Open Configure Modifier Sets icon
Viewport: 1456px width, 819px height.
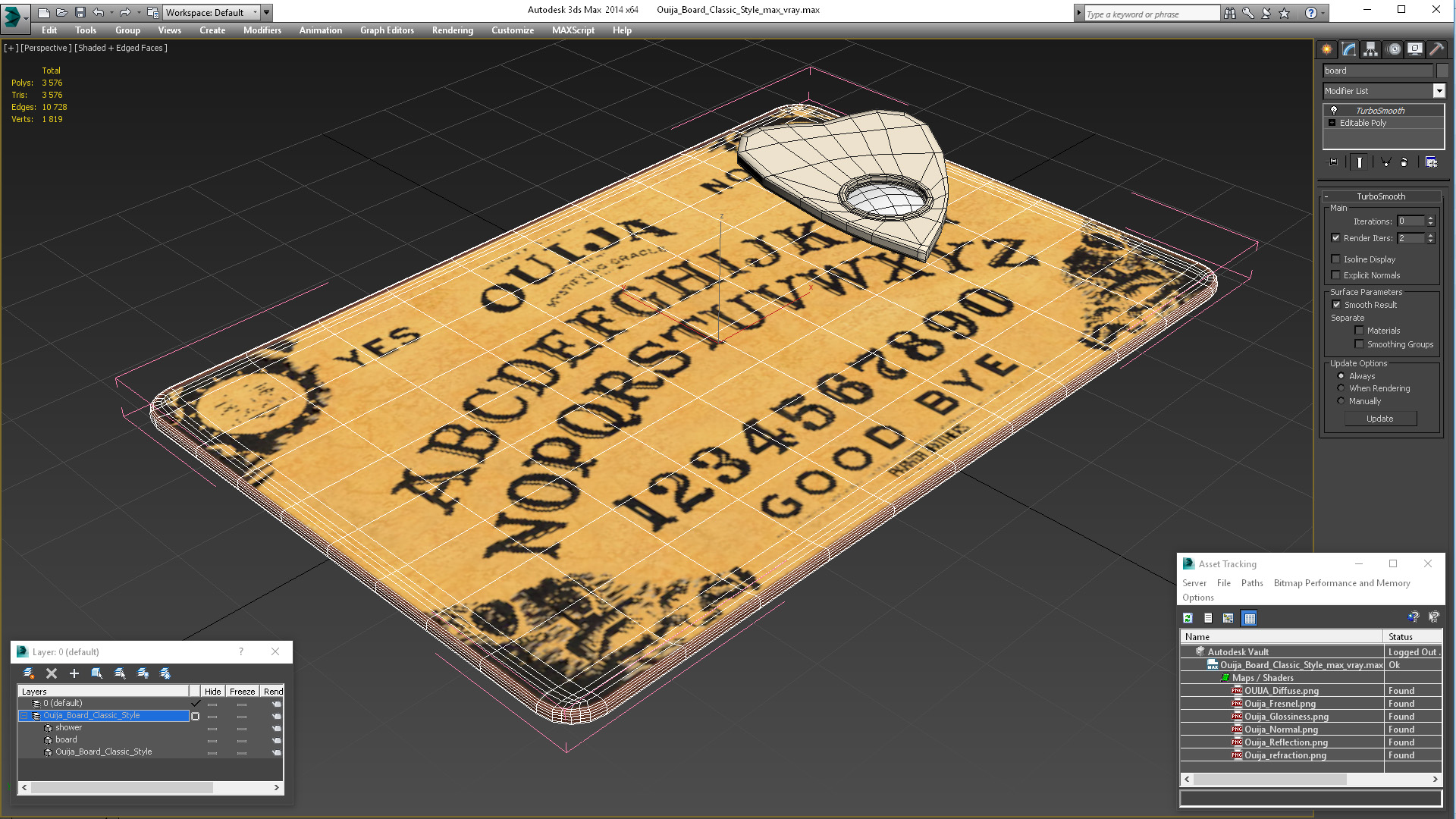pyautogui.click(x=1432, y=162)
